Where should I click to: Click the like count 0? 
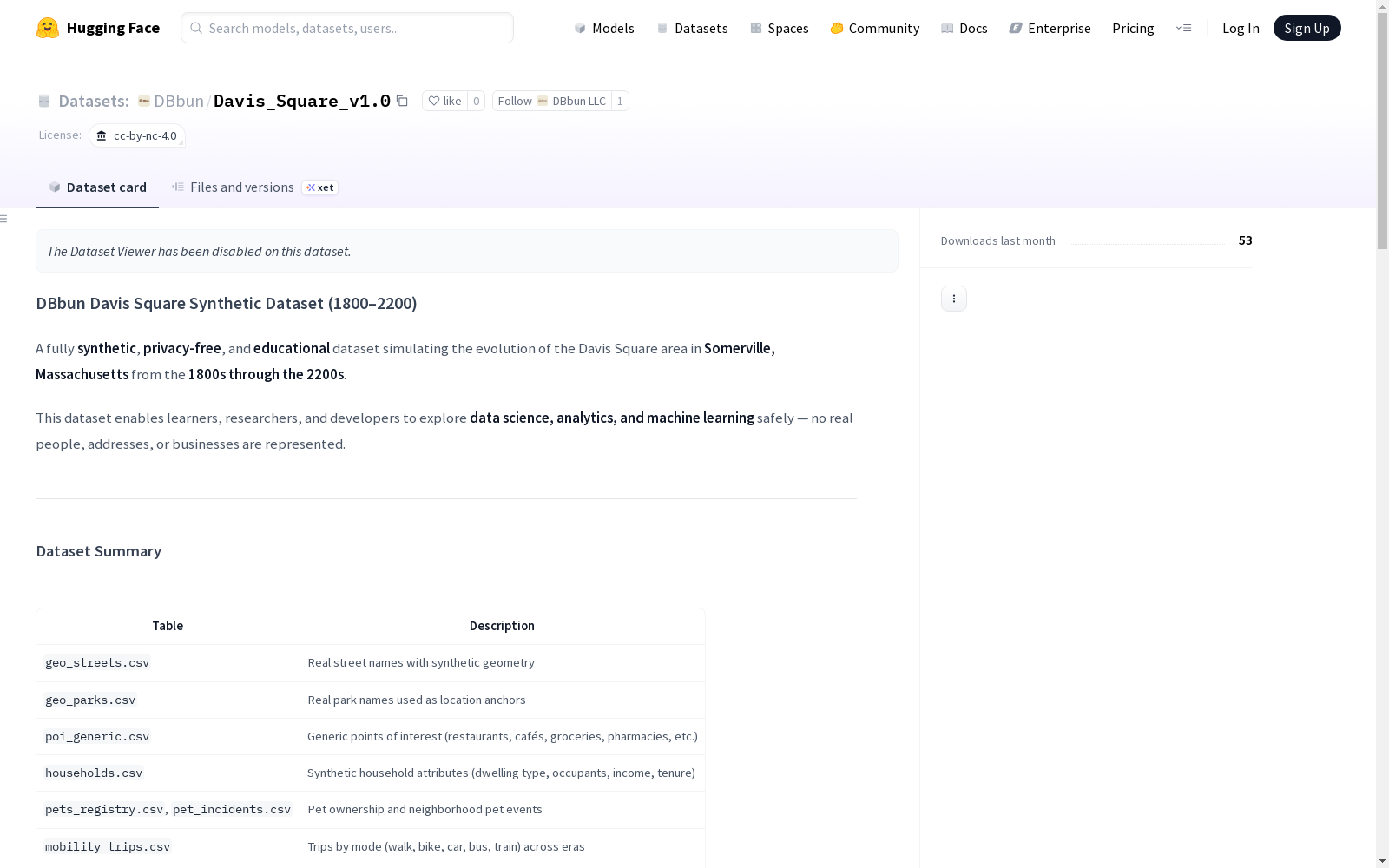click(476, 101)
